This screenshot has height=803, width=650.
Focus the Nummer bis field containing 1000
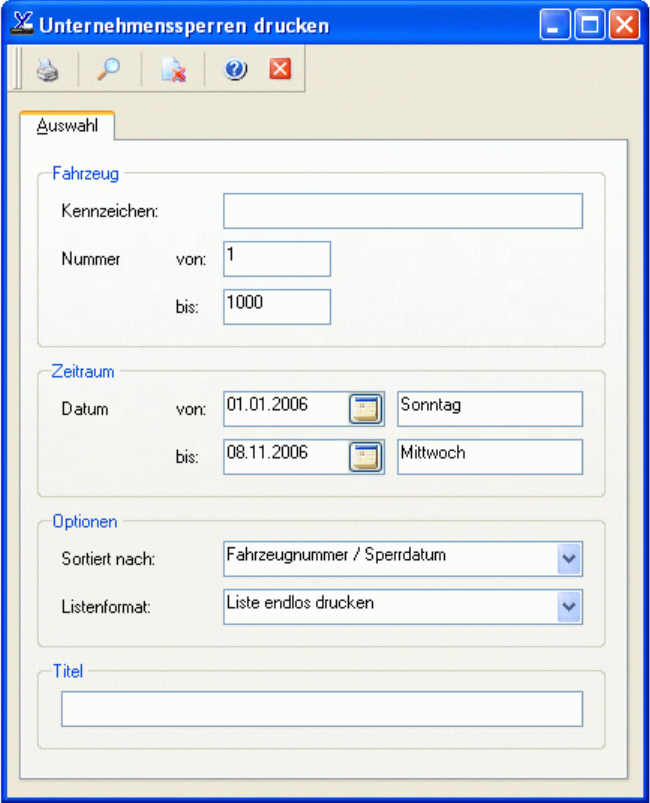pyautogui.click(x=277, y=307)
